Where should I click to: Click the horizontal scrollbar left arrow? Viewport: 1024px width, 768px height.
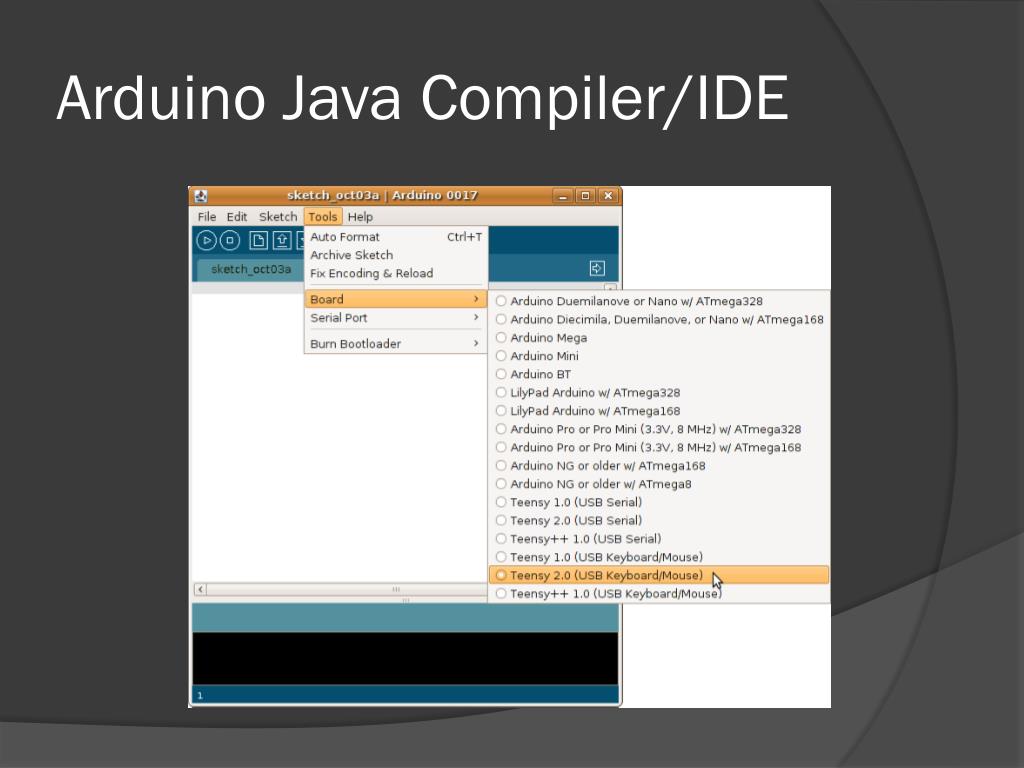click(200, 590)
